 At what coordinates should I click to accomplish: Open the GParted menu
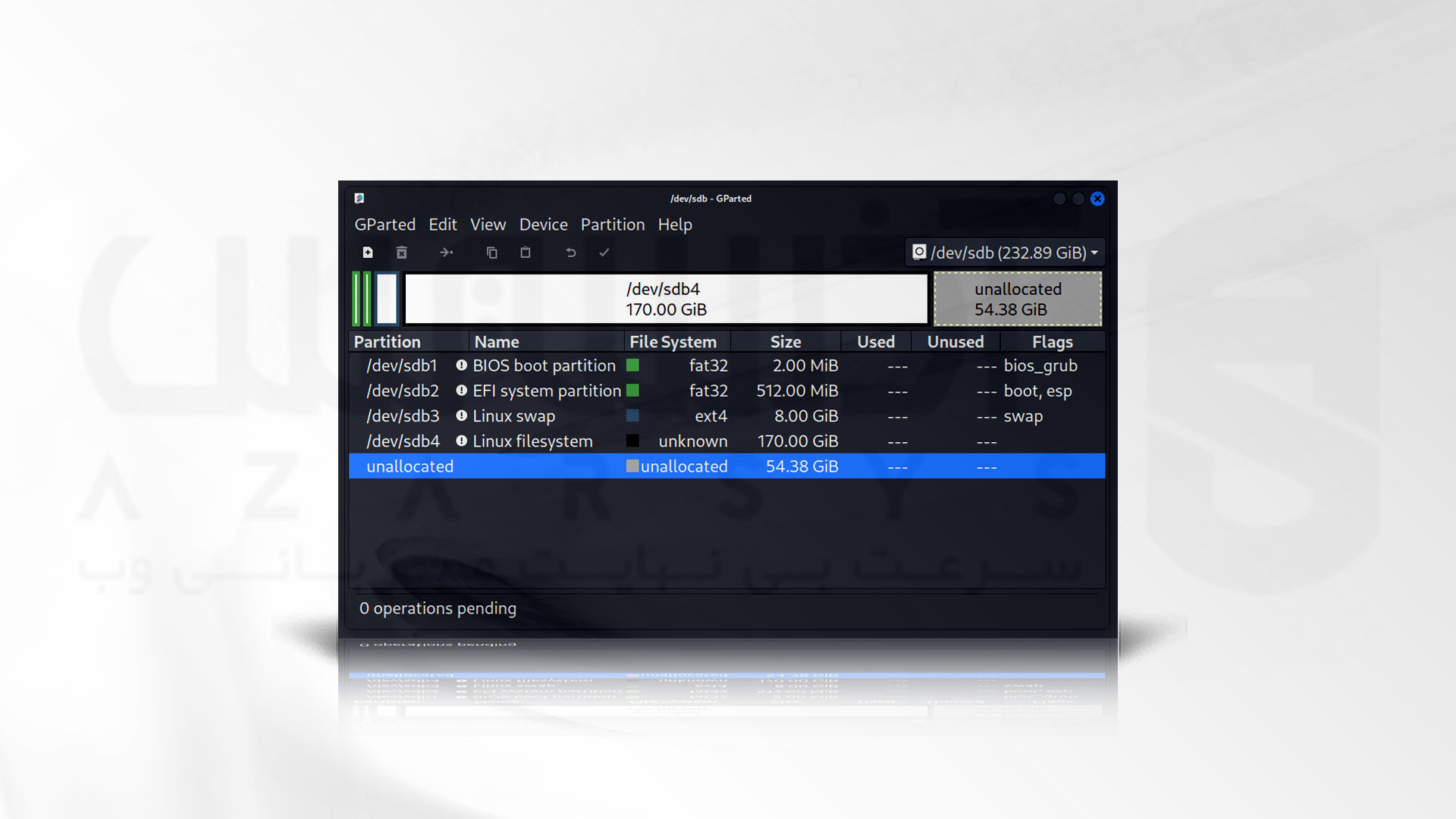[x=385, y=224]
